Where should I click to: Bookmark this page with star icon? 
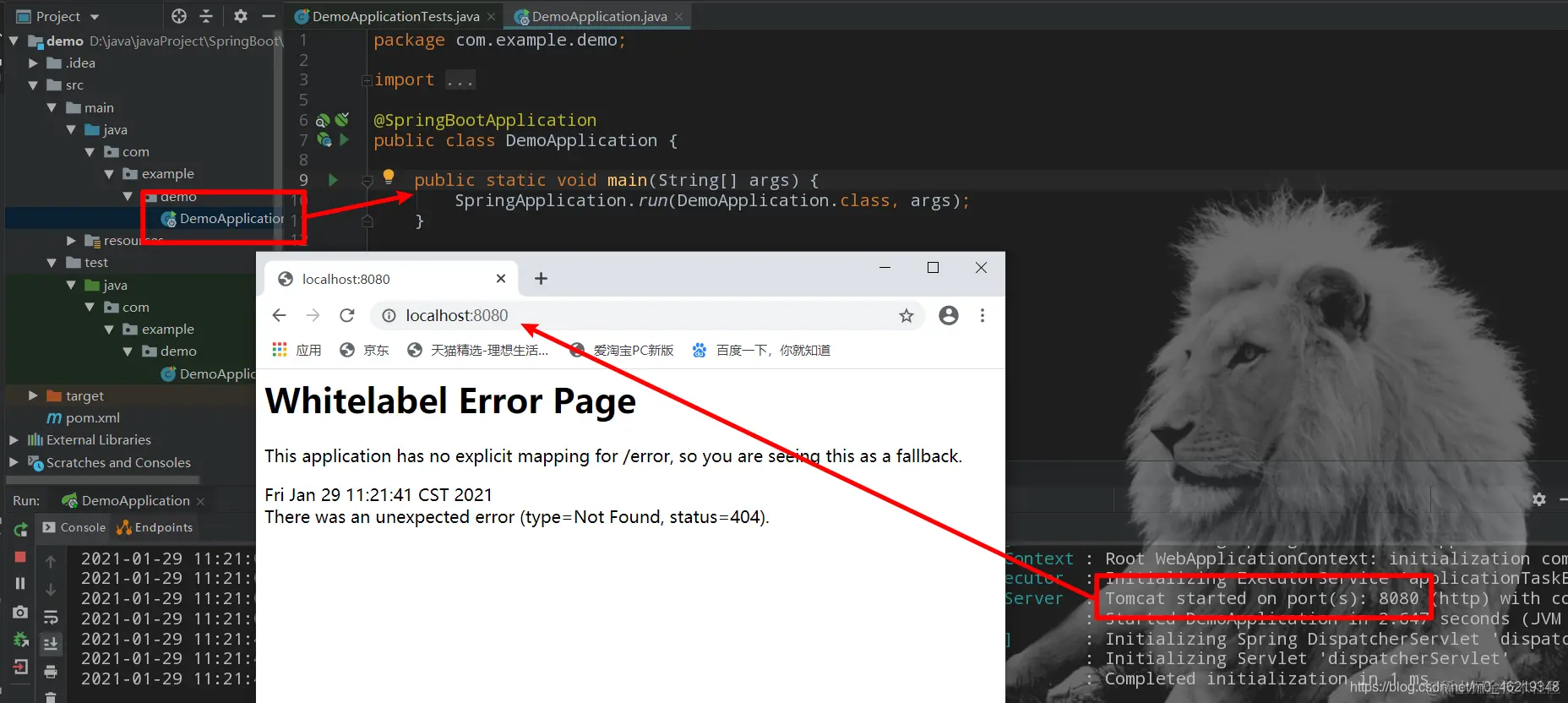pos(906,315)
